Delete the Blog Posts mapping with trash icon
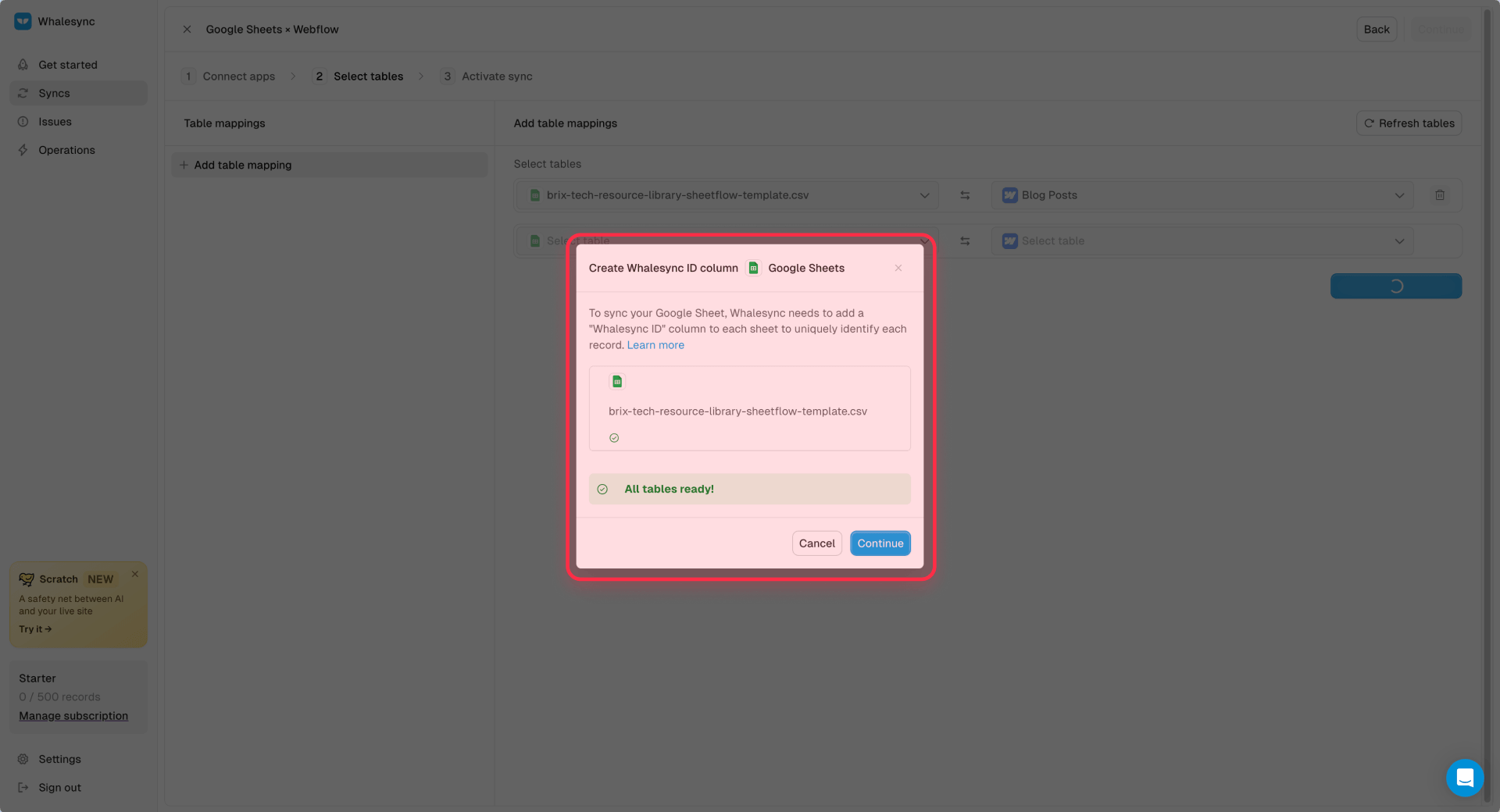Image resolution: width=1500 pixels, height=812 pixels. [1440, 195]
